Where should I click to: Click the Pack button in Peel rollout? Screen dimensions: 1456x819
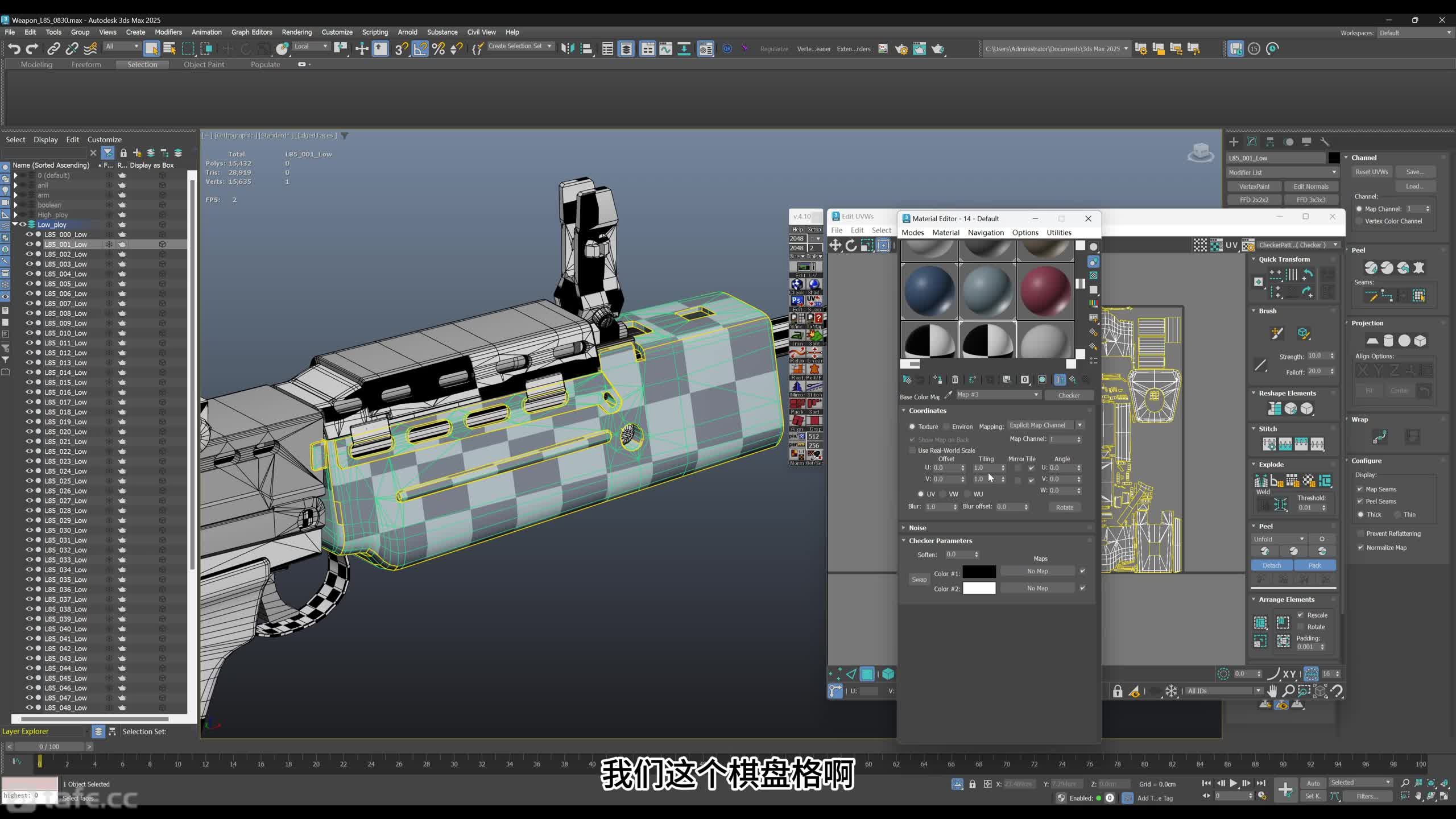[1315, 565]
